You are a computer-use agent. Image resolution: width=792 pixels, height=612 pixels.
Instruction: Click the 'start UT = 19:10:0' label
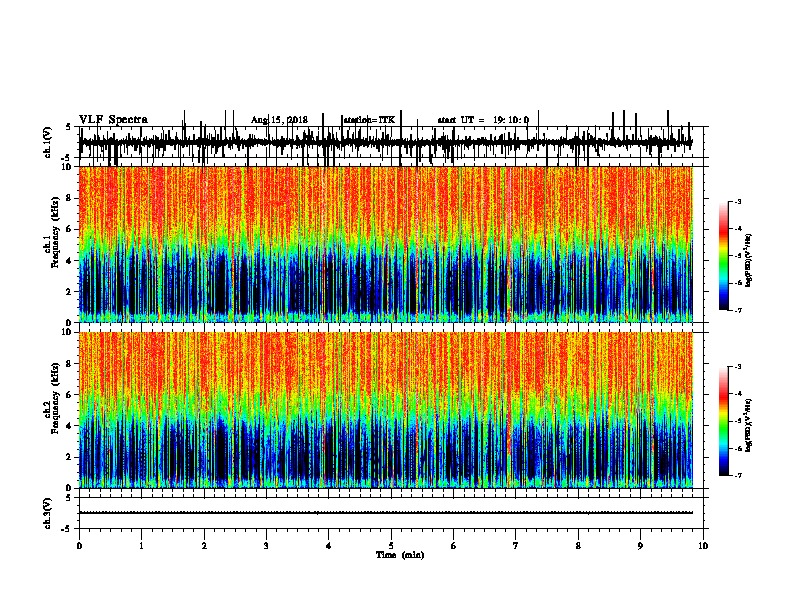tap(483, 120)
